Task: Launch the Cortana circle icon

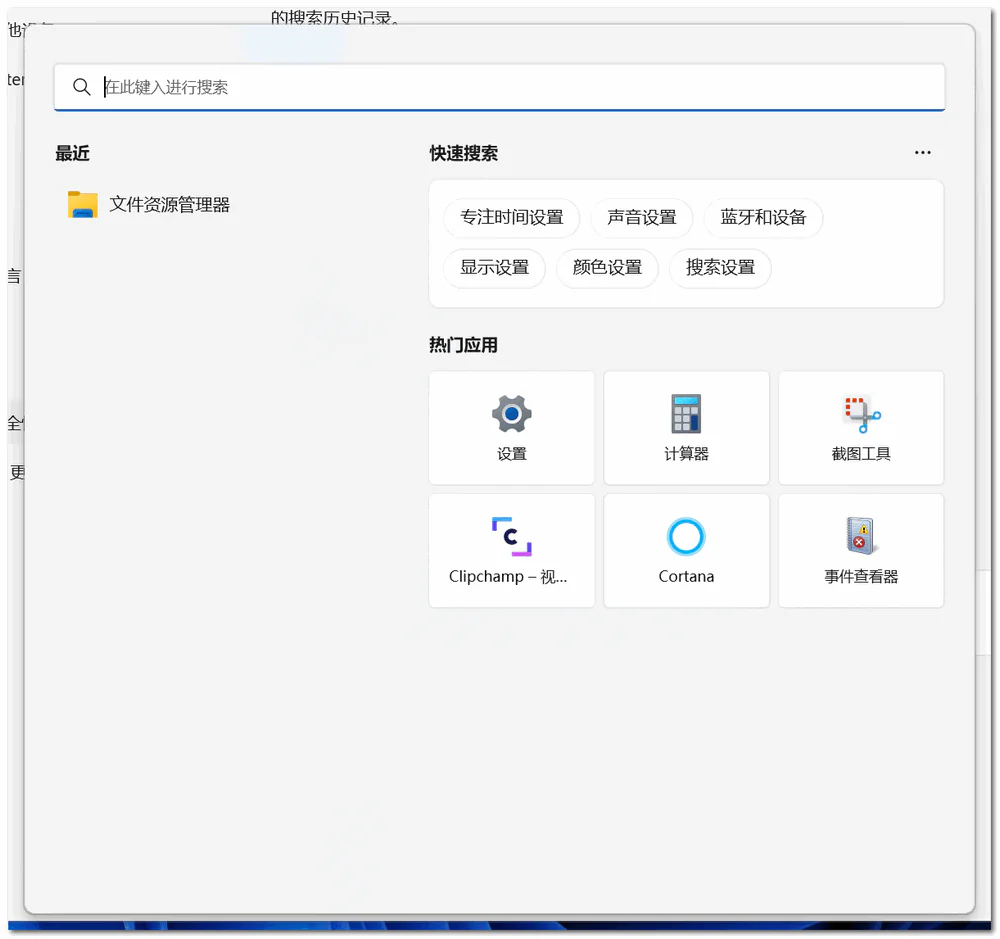Action: coord(686,536)
